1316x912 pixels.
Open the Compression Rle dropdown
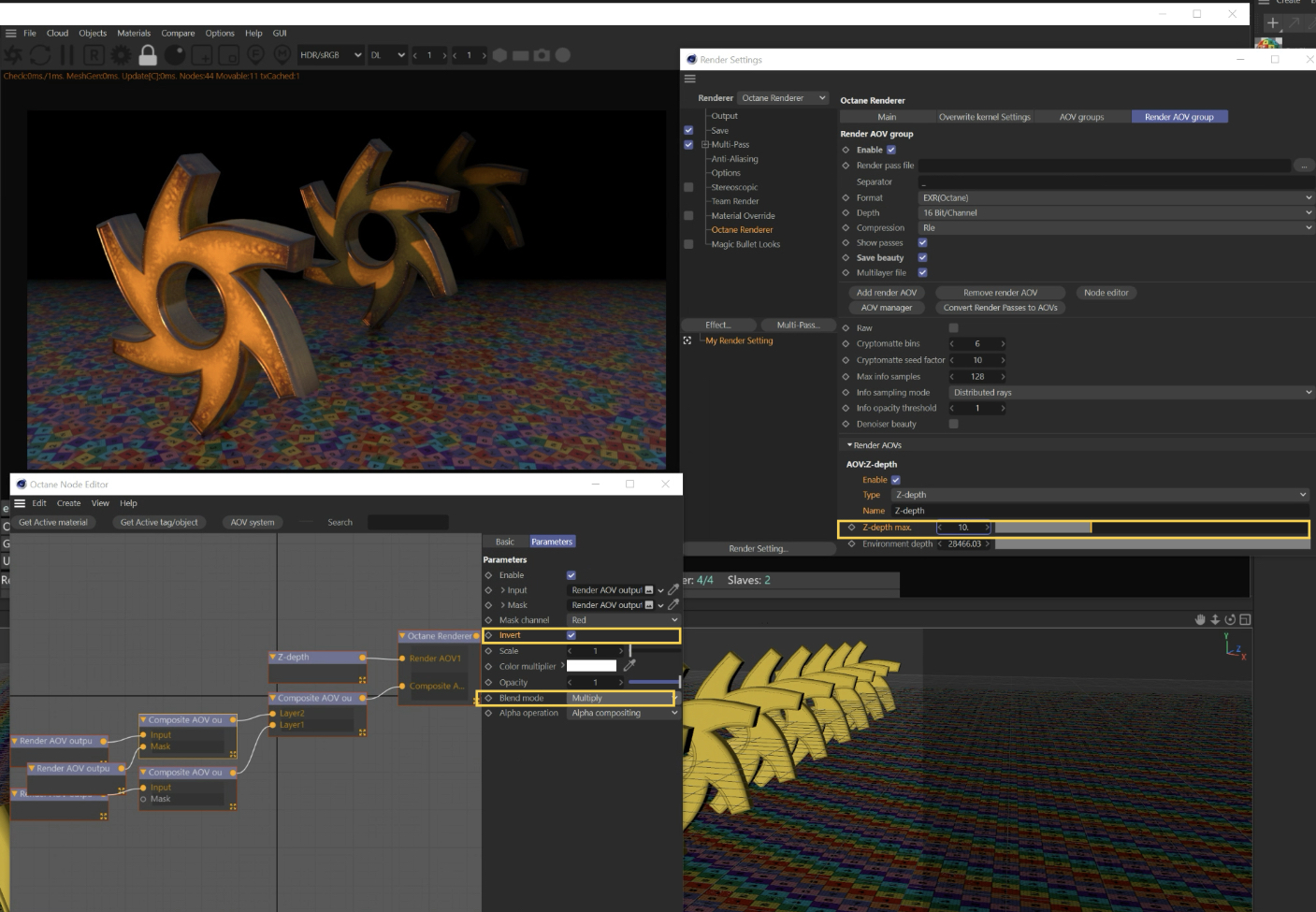pos(1116,227)
